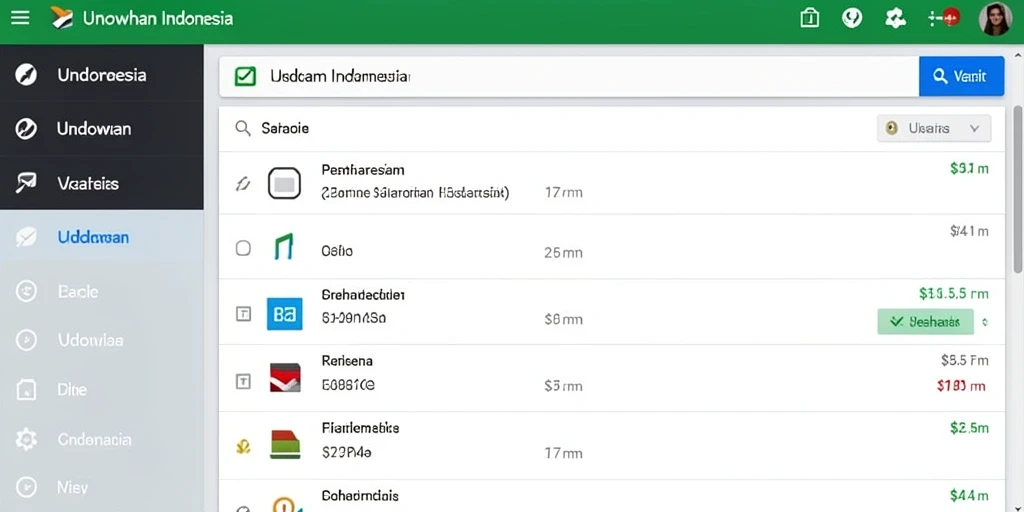Click the red checkmark icon for Rerisena
1024x512 pixels.
[x=285, y=377]
